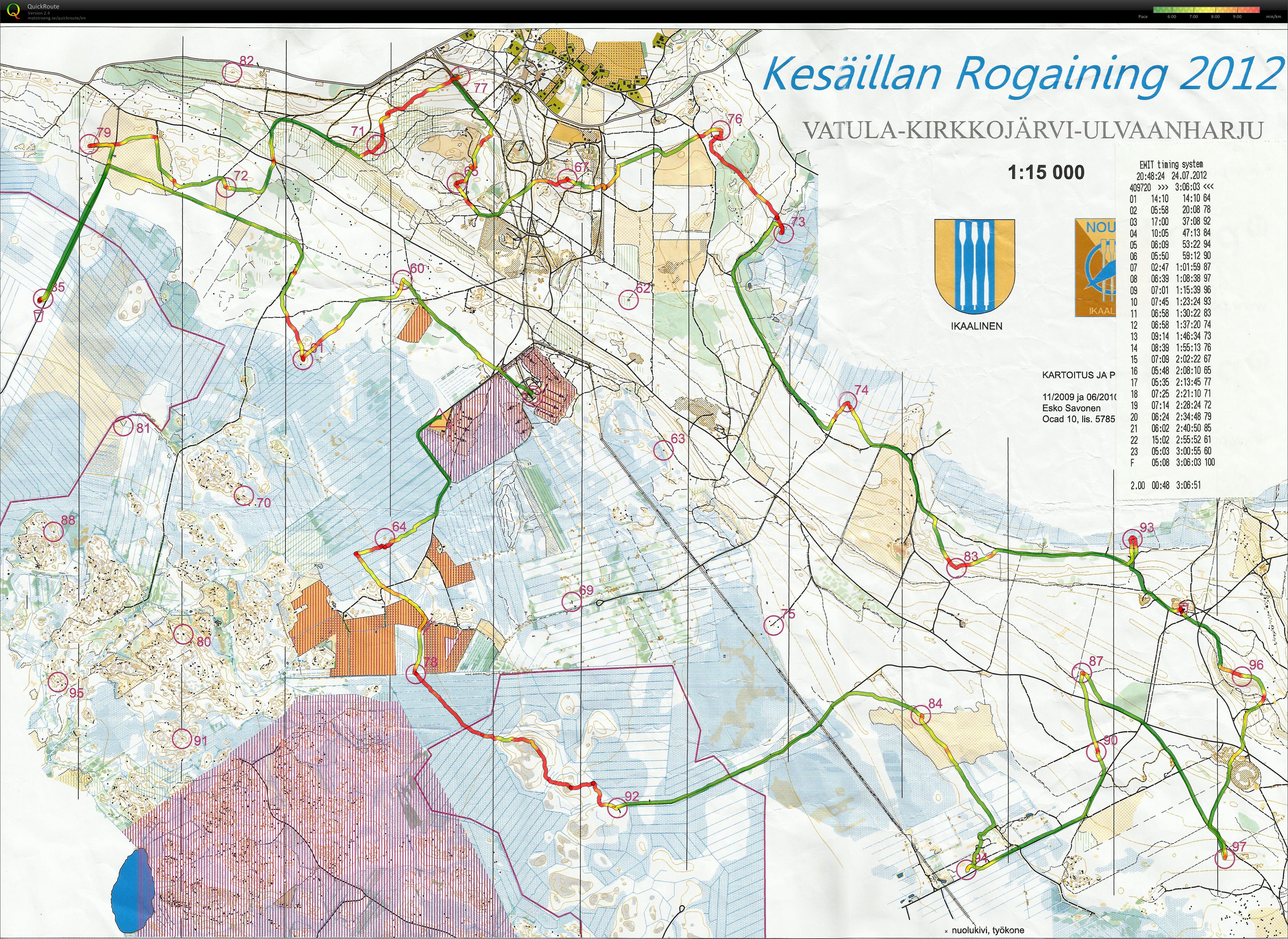Click split row 01 14:10
Image resolution: width=1288 pixels, height=939 pixels.
coord(1170,198)
